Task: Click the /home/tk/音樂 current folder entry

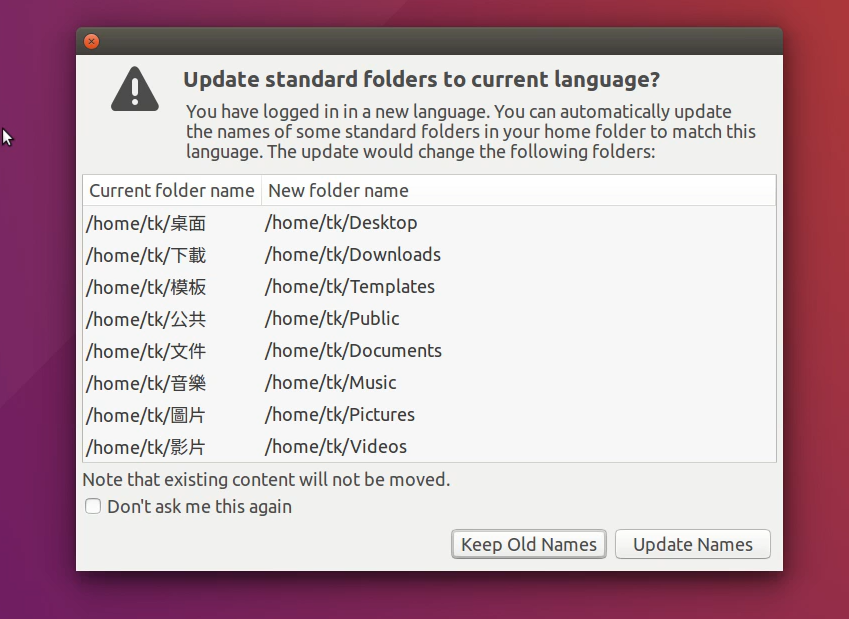Action: click(x=146, y=383)
